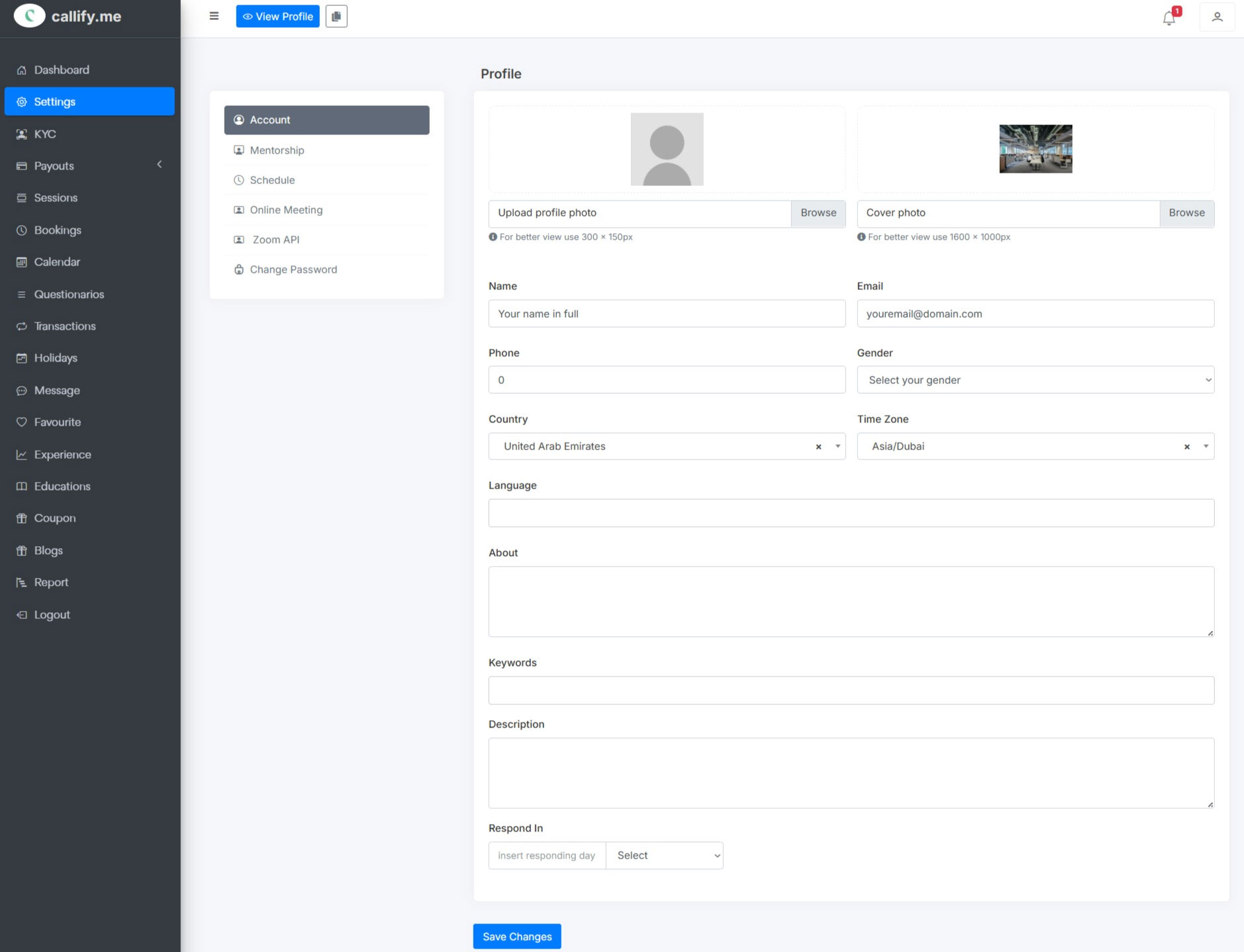Open the Gender select dropdown

pyautogui.click(x=1035, y=380)
